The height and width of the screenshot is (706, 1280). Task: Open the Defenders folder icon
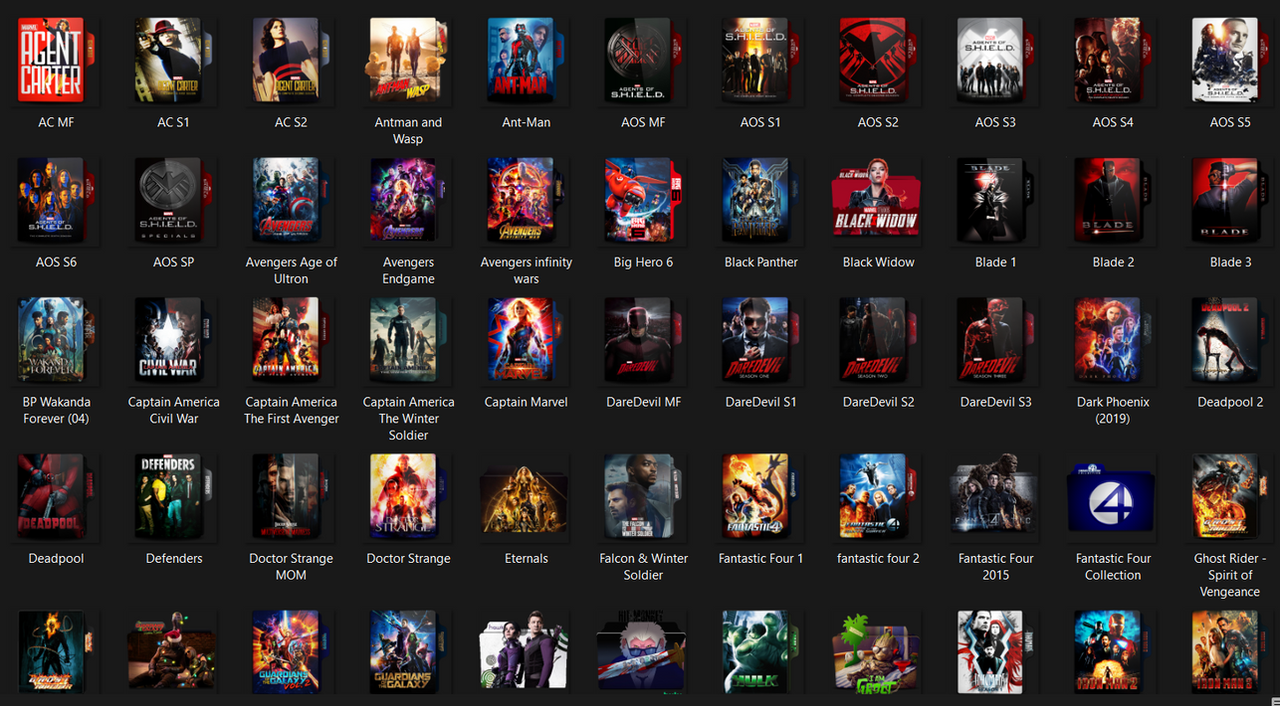174,497
